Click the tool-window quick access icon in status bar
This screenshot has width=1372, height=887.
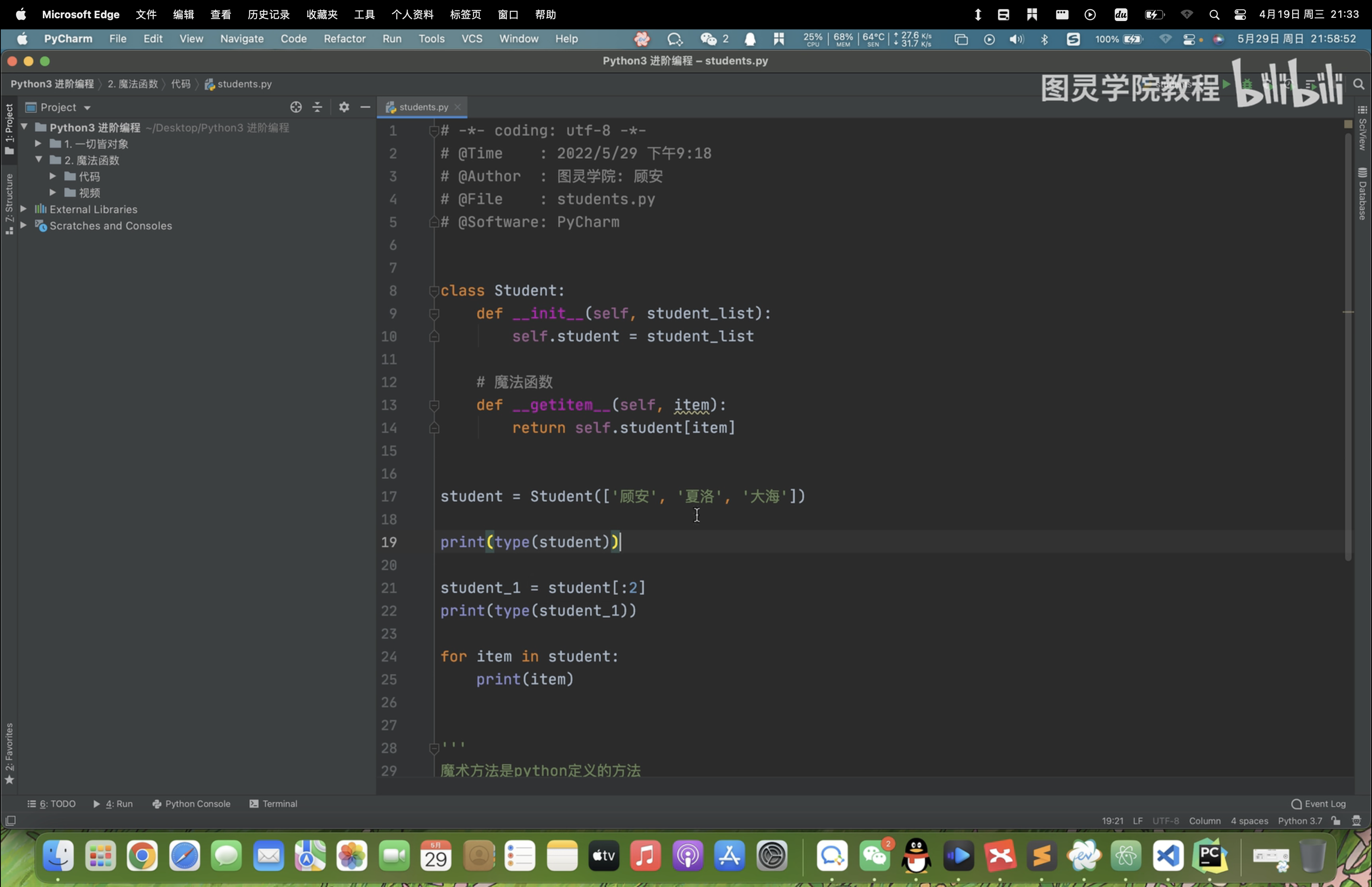[x=10, y=820]
